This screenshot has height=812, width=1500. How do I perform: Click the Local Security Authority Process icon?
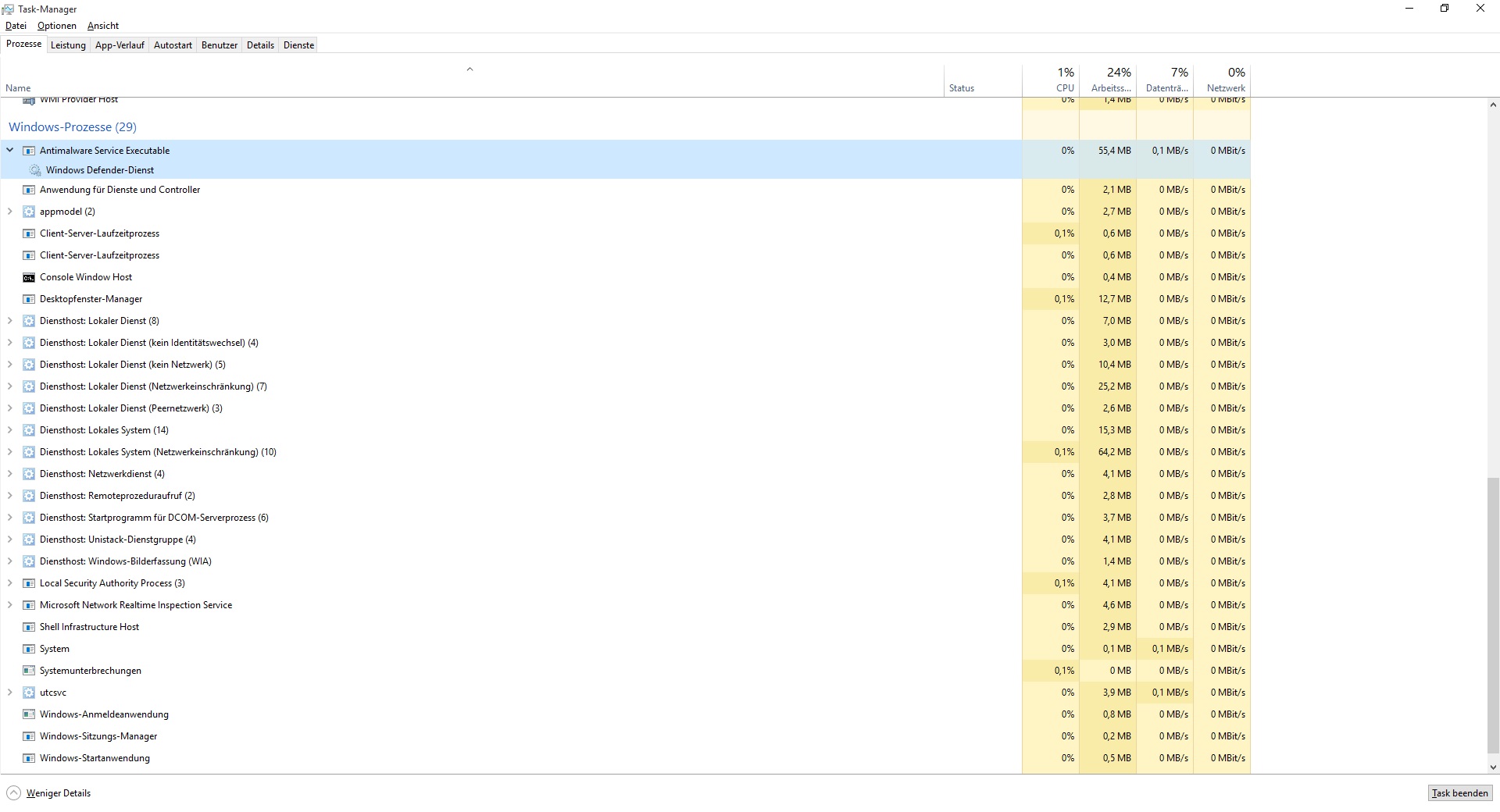pos(29,583)
